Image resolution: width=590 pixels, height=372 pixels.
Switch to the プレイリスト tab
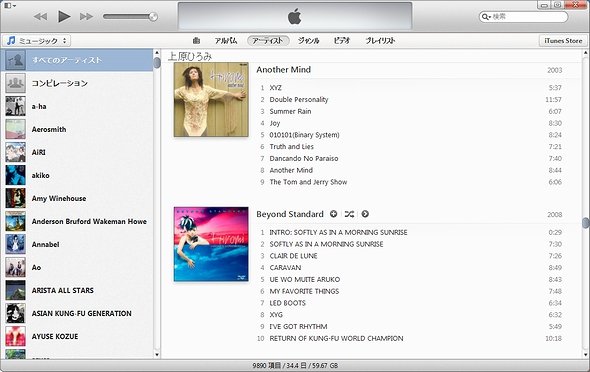[x=380, y=41]
